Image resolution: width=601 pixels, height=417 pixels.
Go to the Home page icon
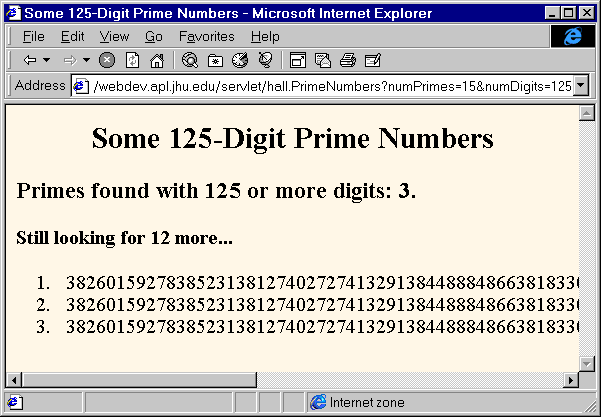coord(156,60)
